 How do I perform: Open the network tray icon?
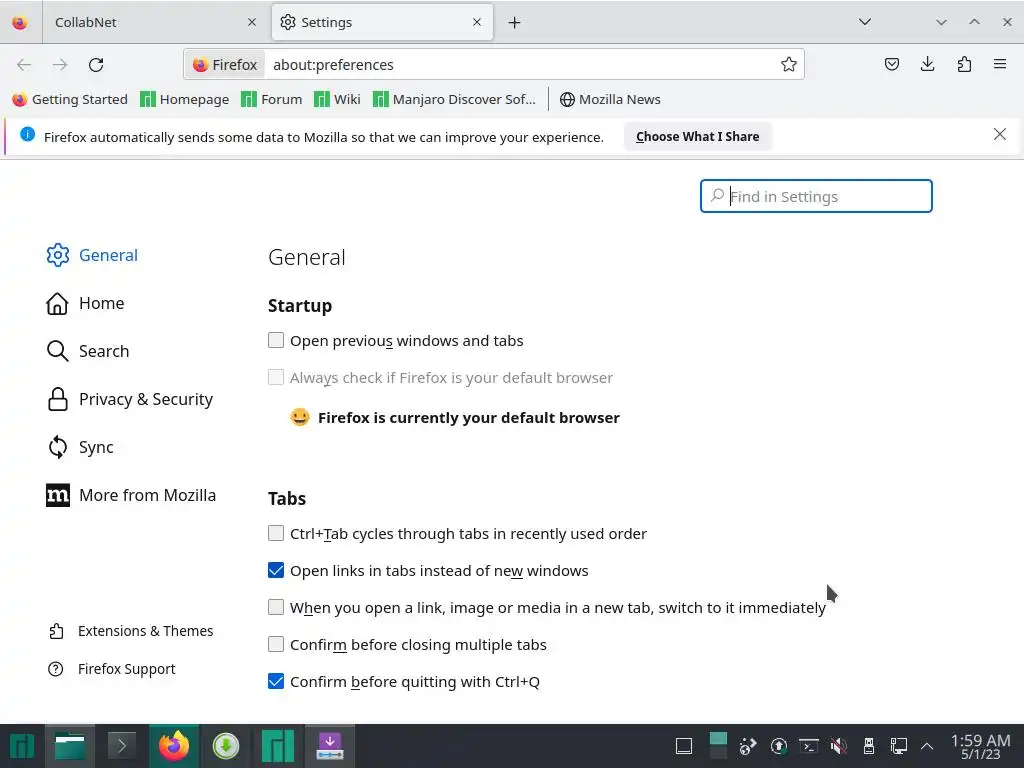tap(899, 746)
